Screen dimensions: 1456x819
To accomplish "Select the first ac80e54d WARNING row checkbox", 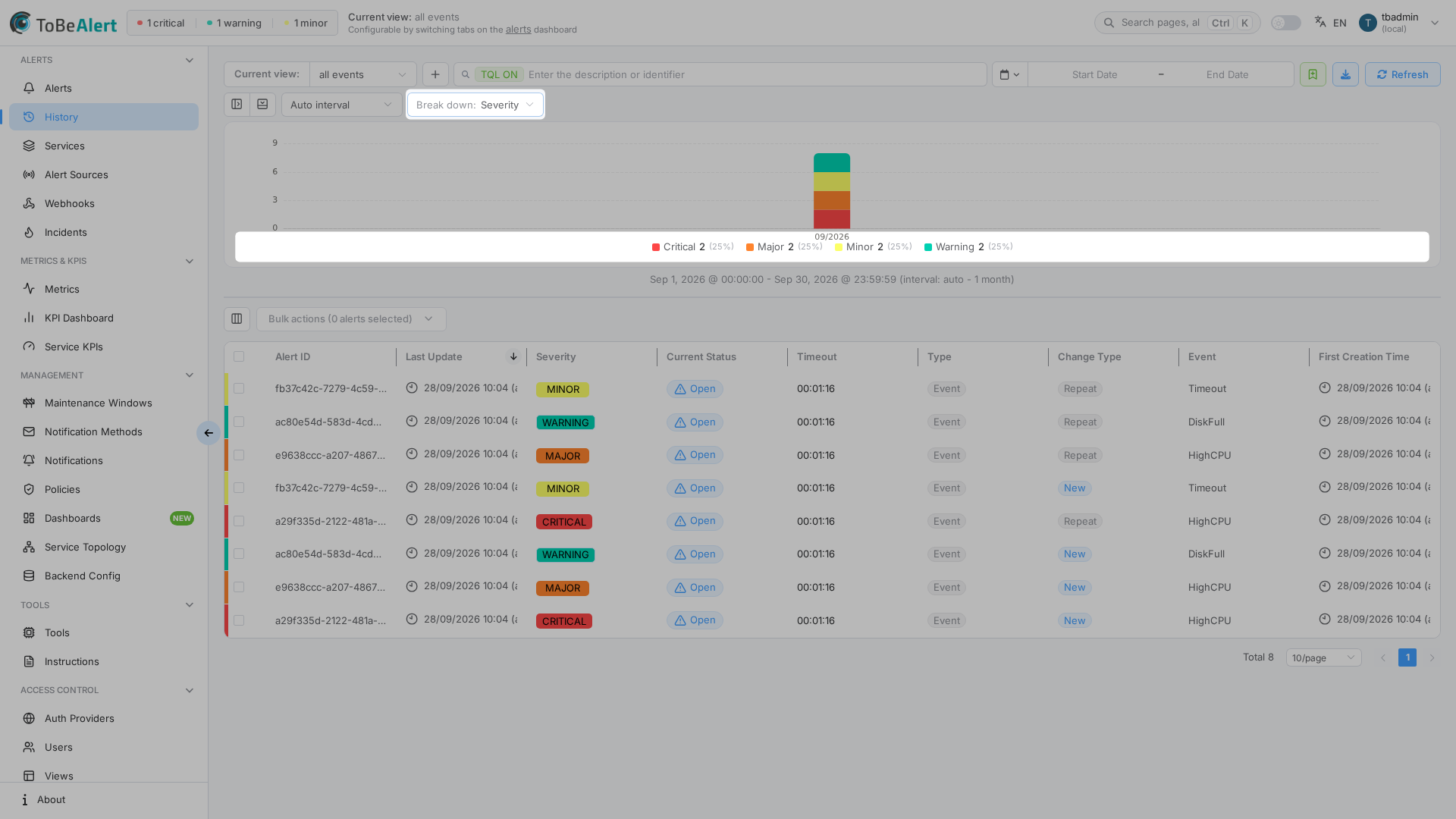I will pyautogui.click(x=239, y=422).
